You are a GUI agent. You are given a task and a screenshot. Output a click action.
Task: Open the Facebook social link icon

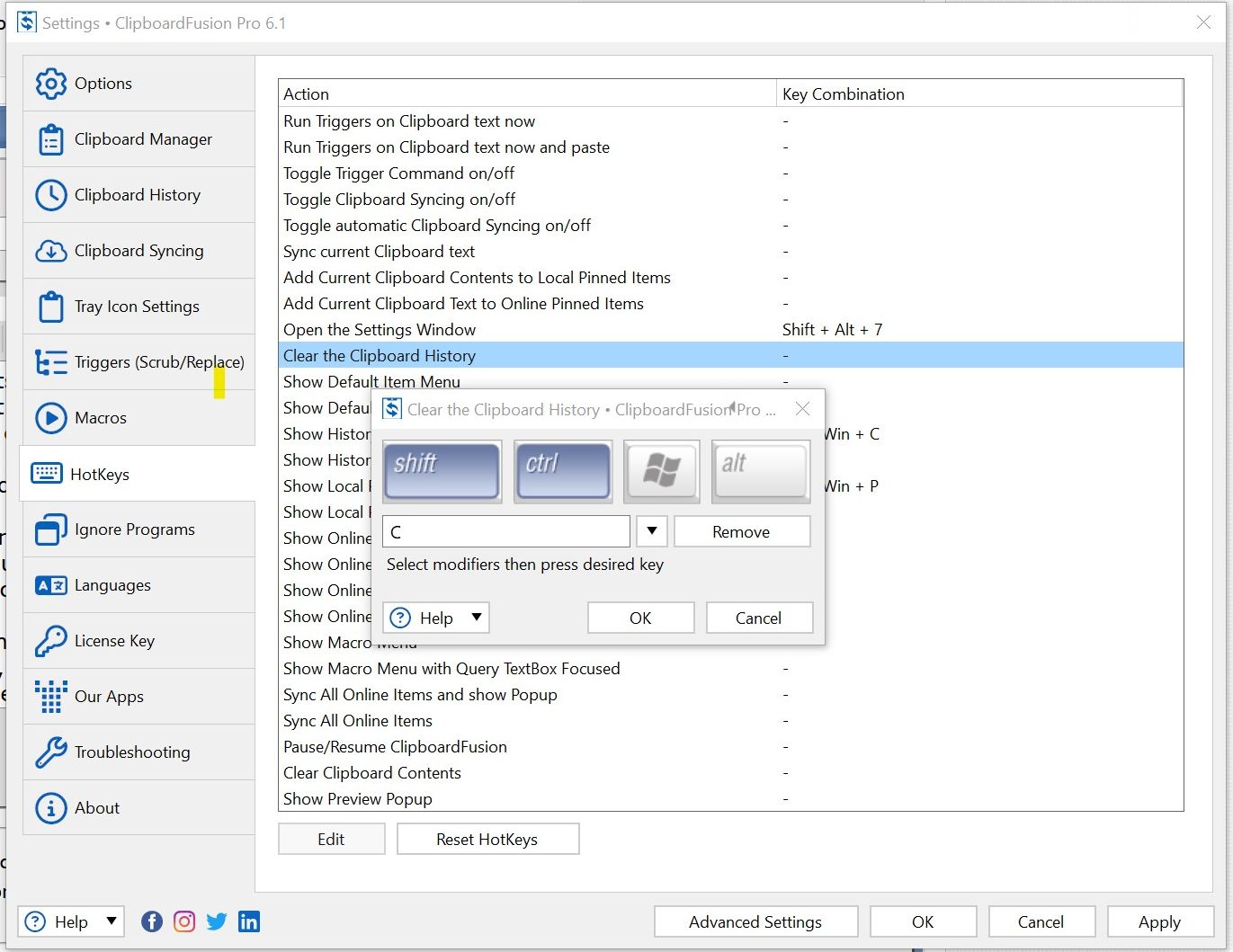(x=152, y=921)
